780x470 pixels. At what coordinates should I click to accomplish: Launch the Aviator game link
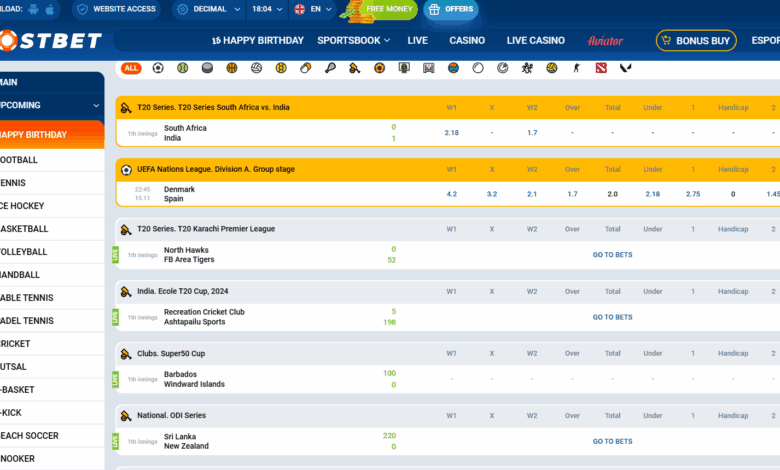click(605, 41)
